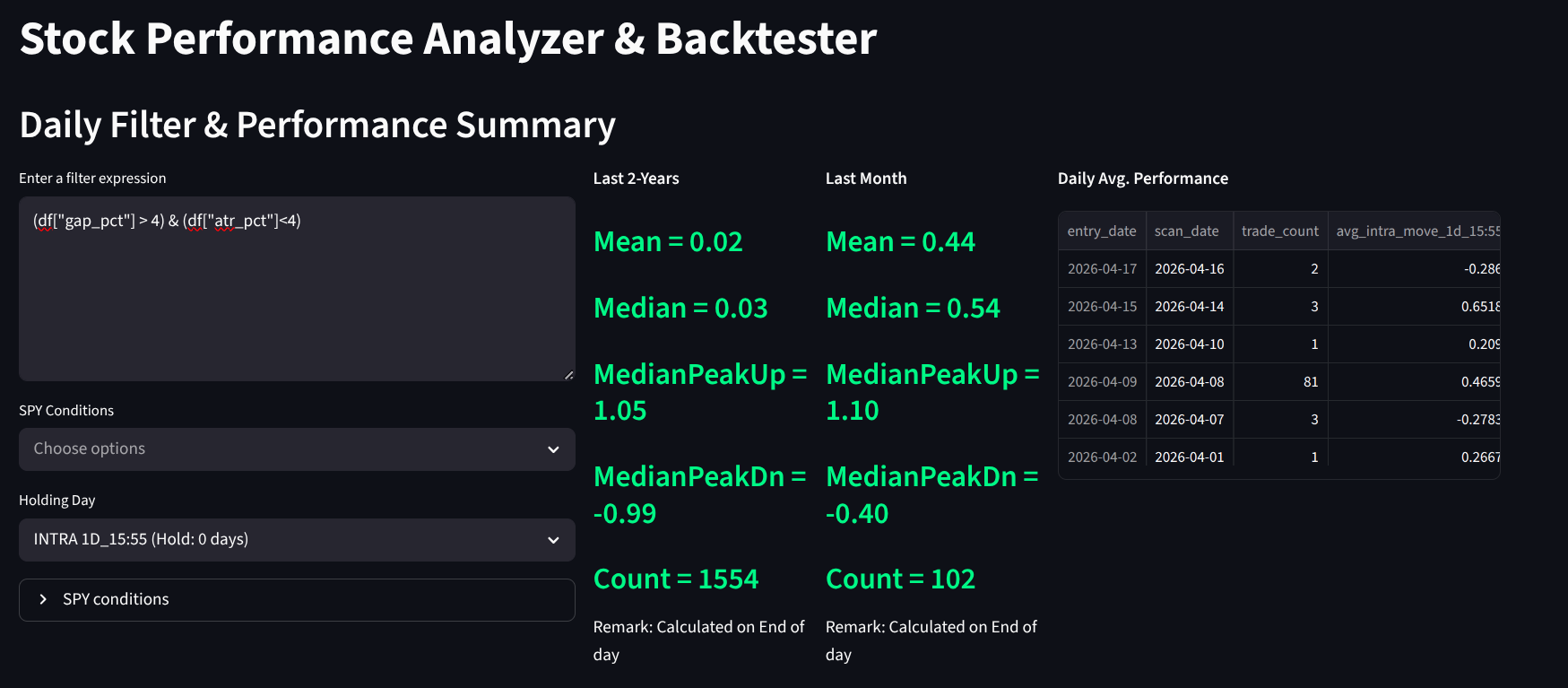Click the entry_date cell 2026-04-13

[x=1102, y=344]
